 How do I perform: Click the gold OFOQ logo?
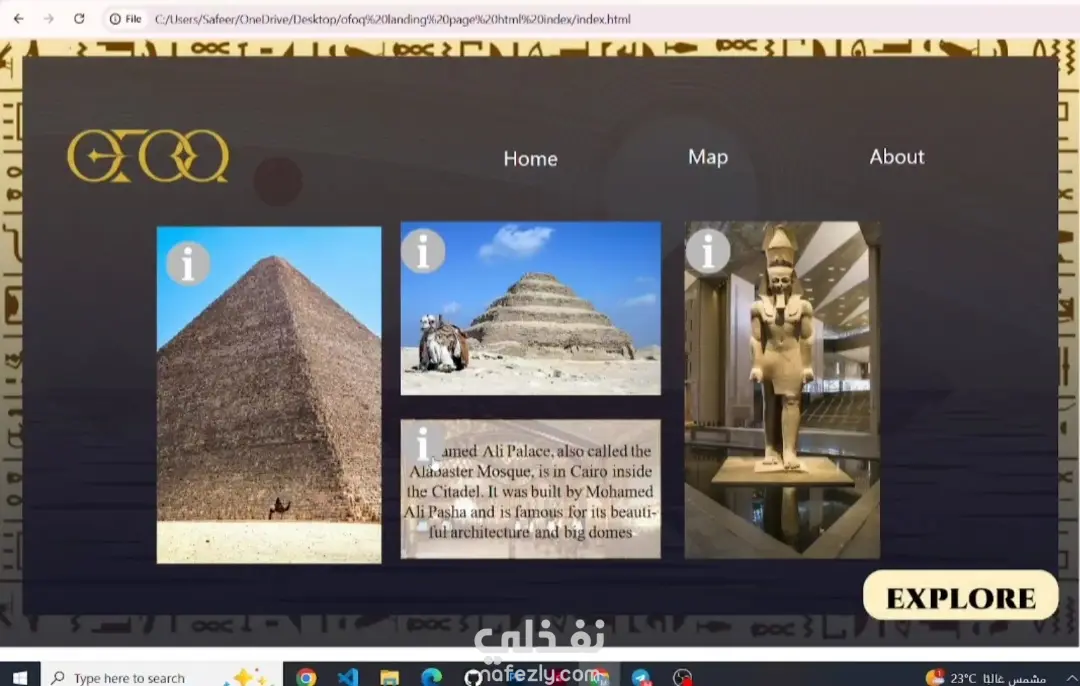tap(148, 156)
